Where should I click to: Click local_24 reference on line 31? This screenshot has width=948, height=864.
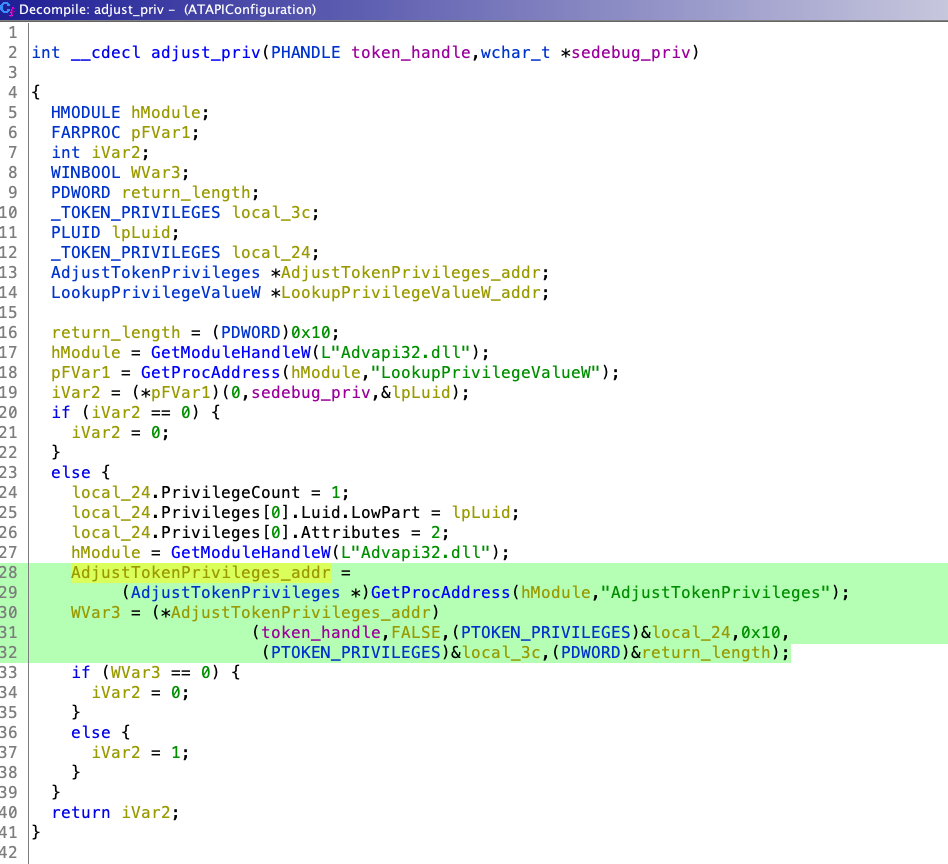click(x=691, y=632)
